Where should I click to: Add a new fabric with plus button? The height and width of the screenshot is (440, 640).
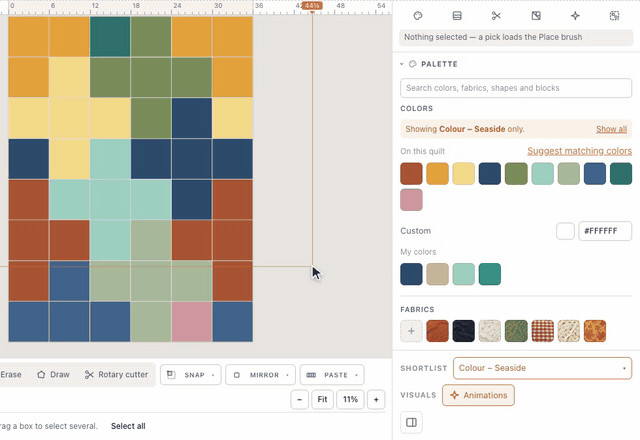[411, 331]
